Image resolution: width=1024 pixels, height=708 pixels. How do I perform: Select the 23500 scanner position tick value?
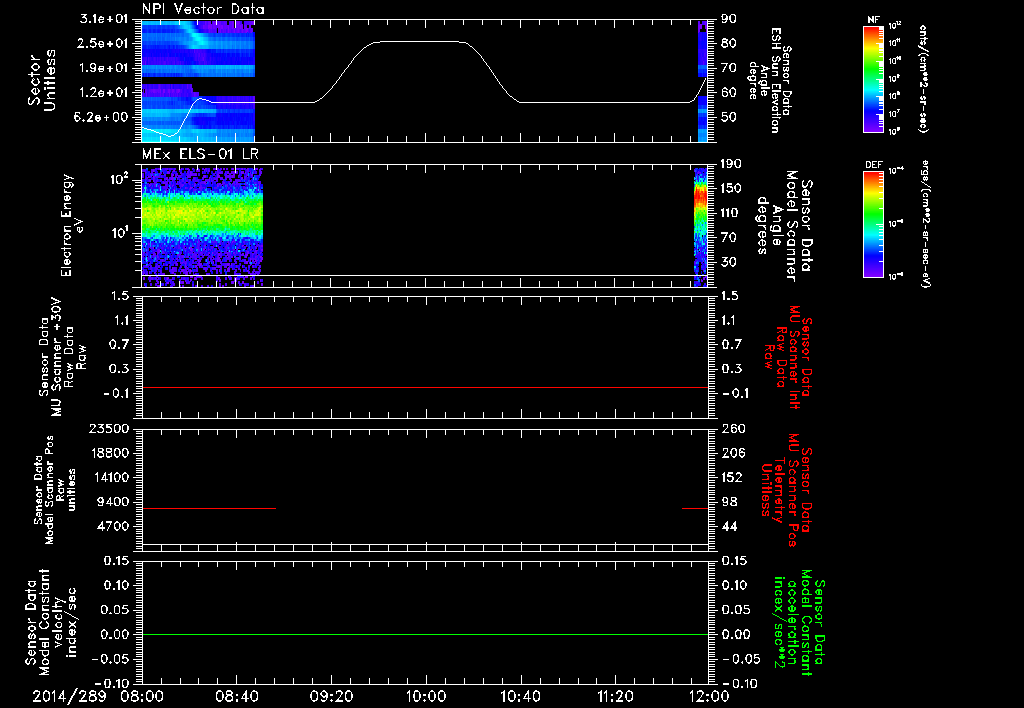click(x=109, y=428)
